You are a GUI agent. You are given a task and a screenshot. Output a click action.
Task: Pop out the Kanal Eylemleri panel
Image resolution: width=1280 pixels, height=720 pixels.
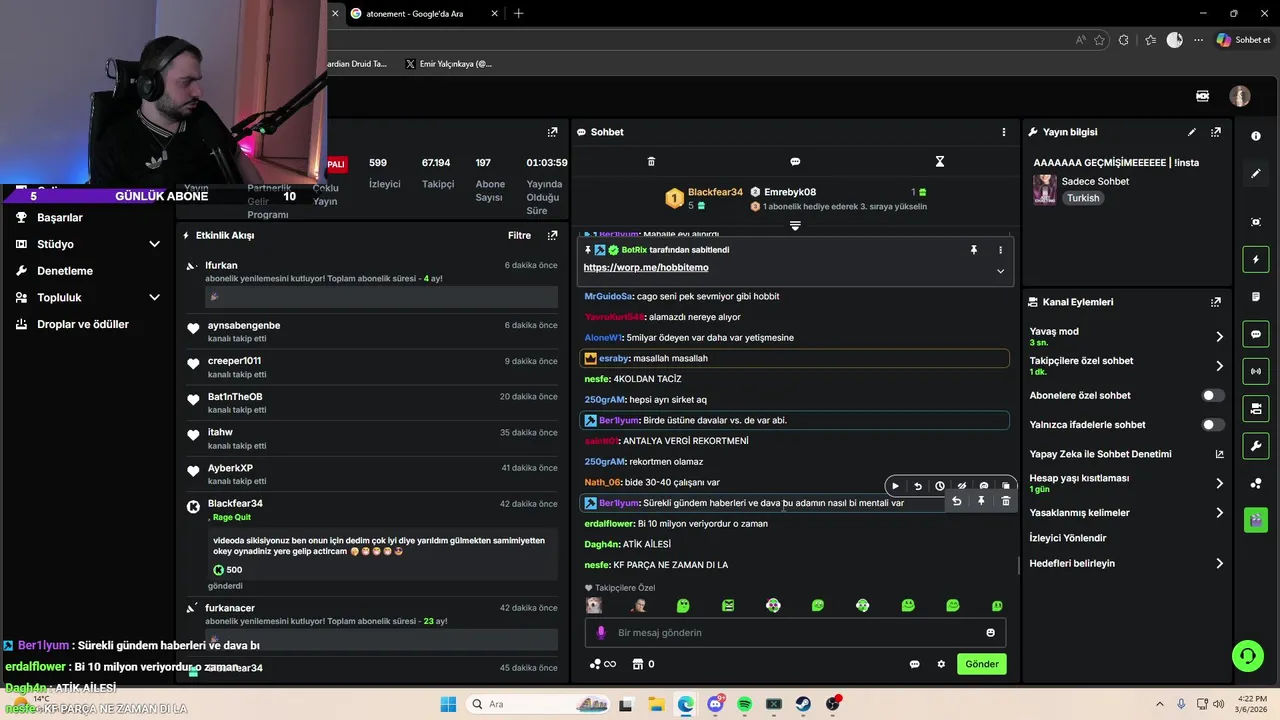coord(1216,302)
